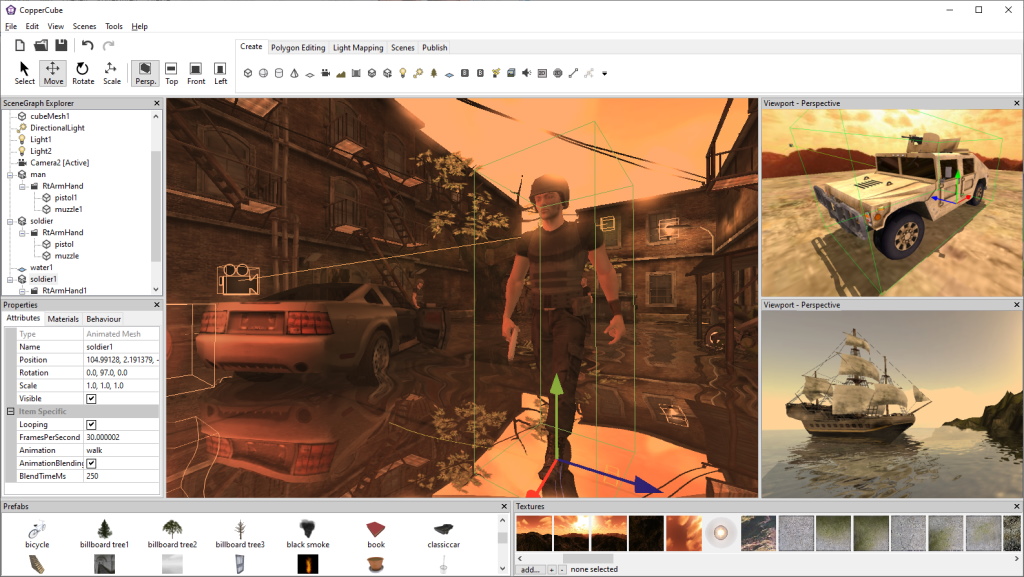This screenshot has height=577, width=1024.
Task: Switch to the Top view
Action: (x=171, y=72)
